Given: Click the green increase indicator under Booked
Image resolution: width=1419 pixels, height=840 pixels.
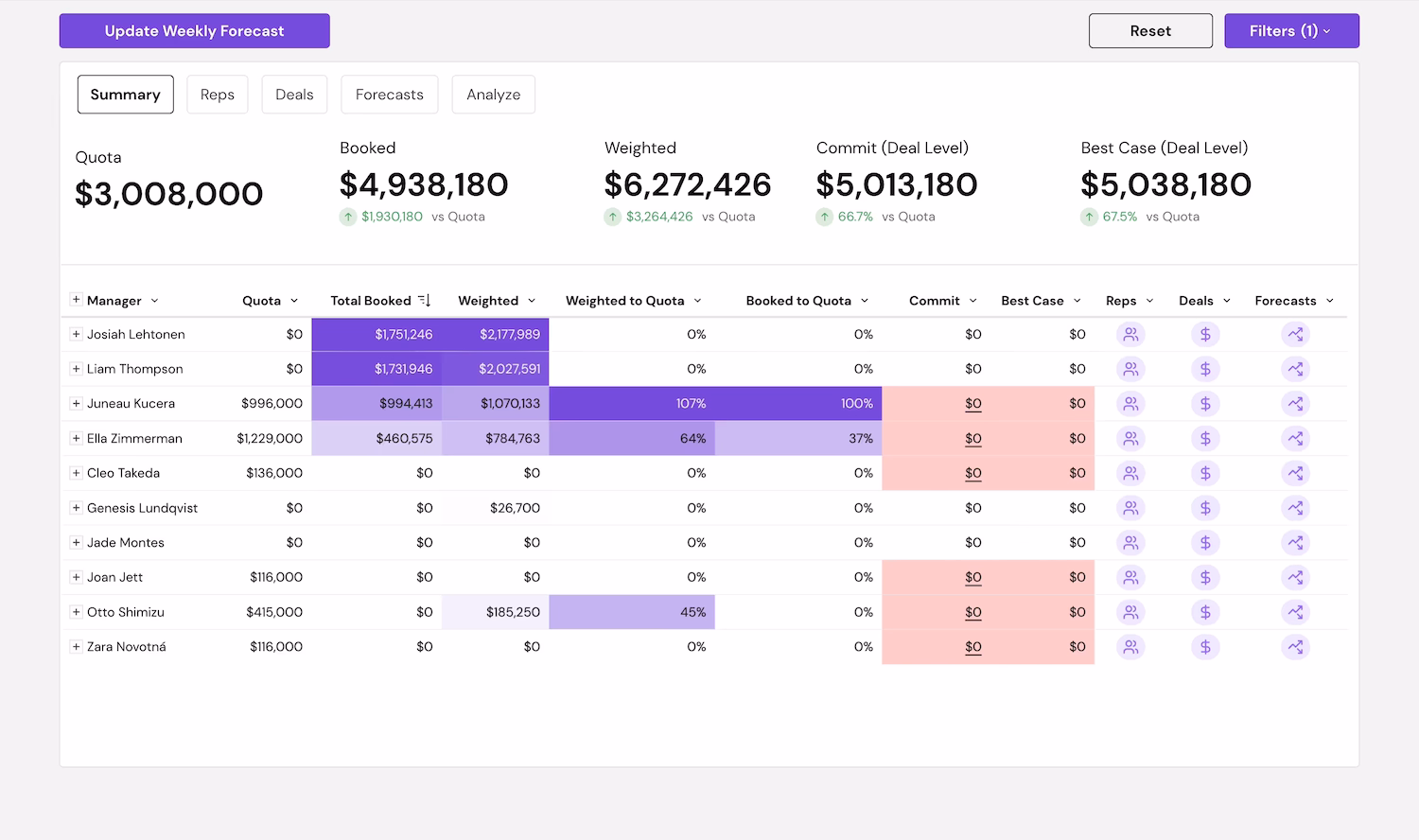Looking at the screenshot, I should [x=347, y=217].
